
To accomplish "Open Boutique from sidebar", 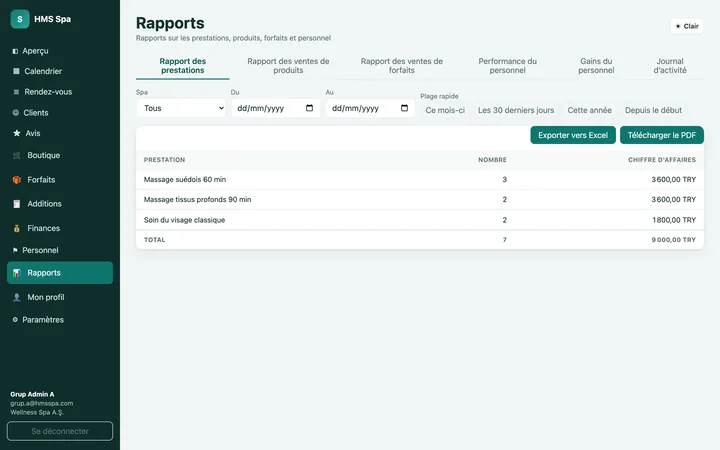I will 60,156.
